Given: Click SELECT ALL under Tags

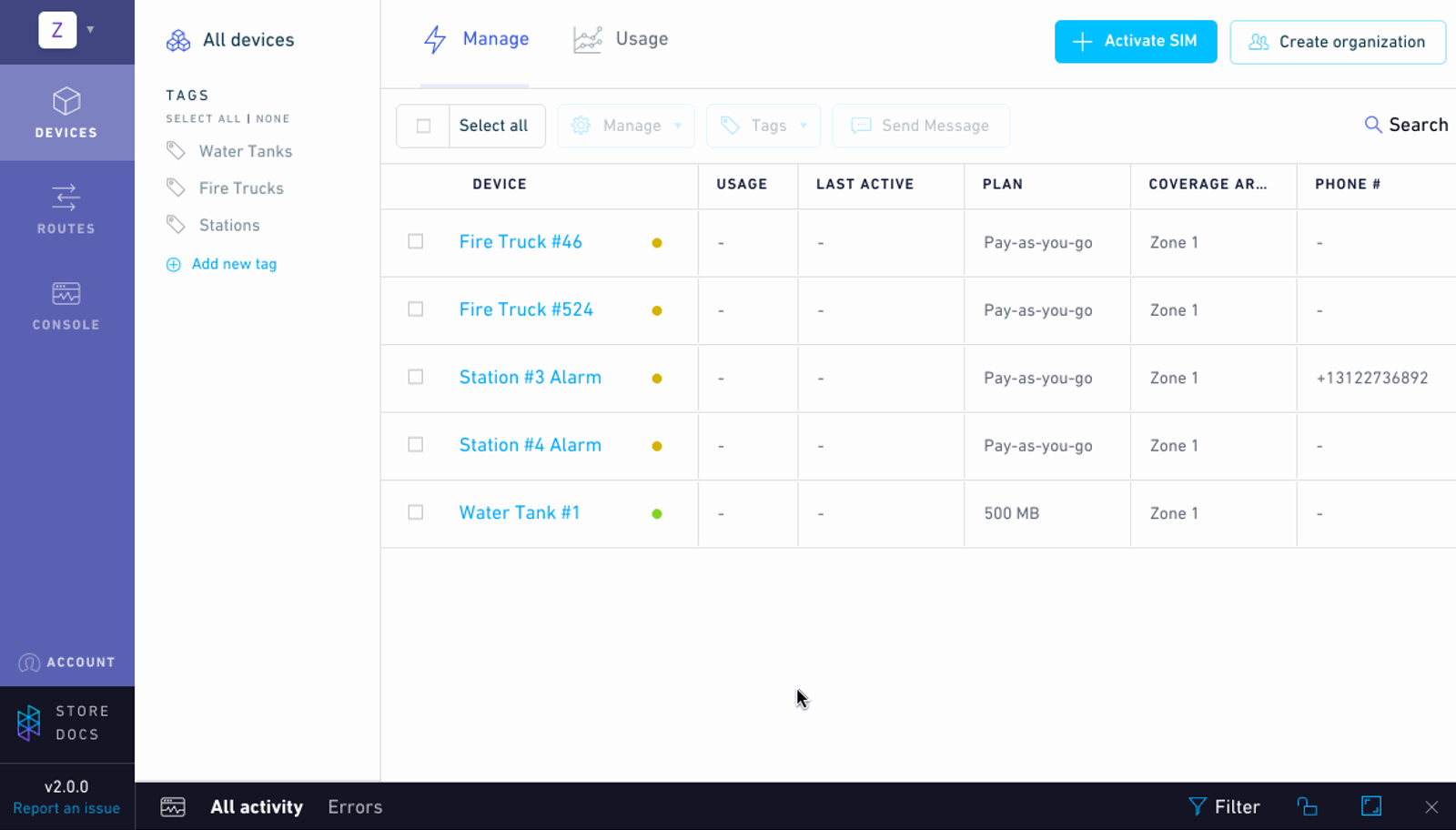Looking at the screenshot, I should [x=203, y=118].
